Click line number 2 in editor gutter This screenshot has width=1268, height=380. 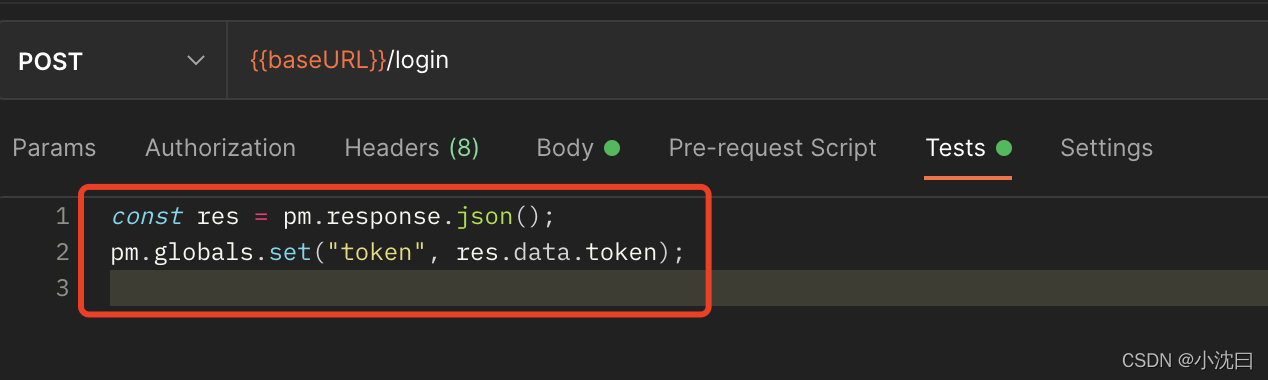tap(62, 252)
